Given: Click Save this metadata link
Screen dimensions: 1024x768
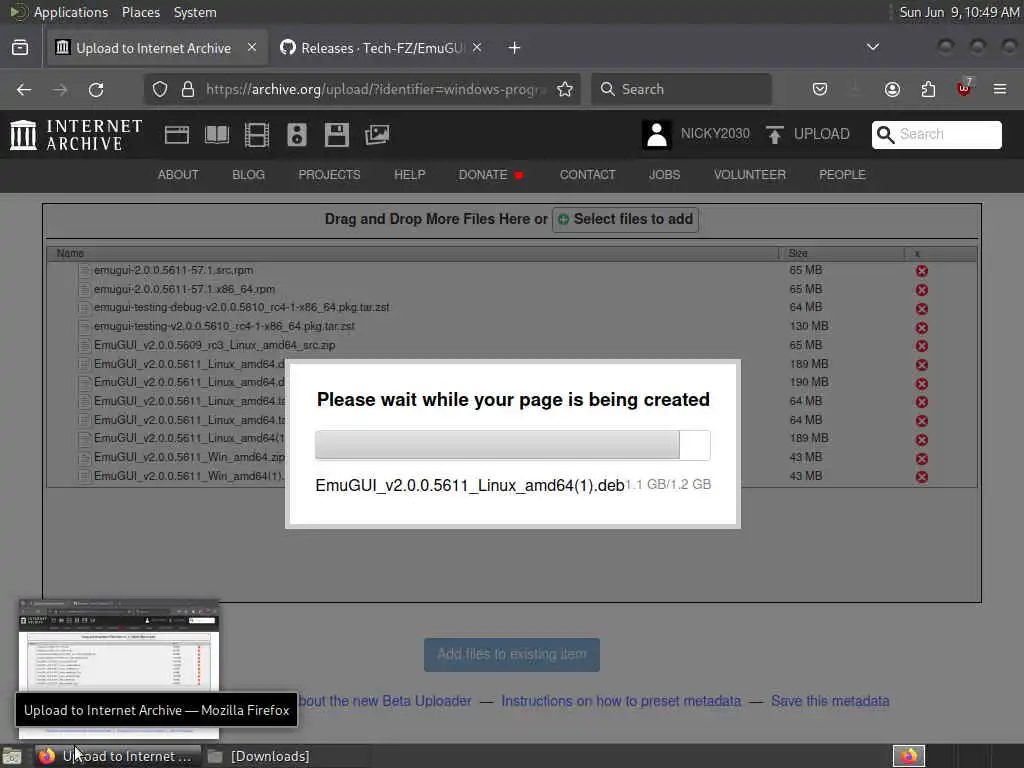Looking at the screenshot, I should point(830,701).
